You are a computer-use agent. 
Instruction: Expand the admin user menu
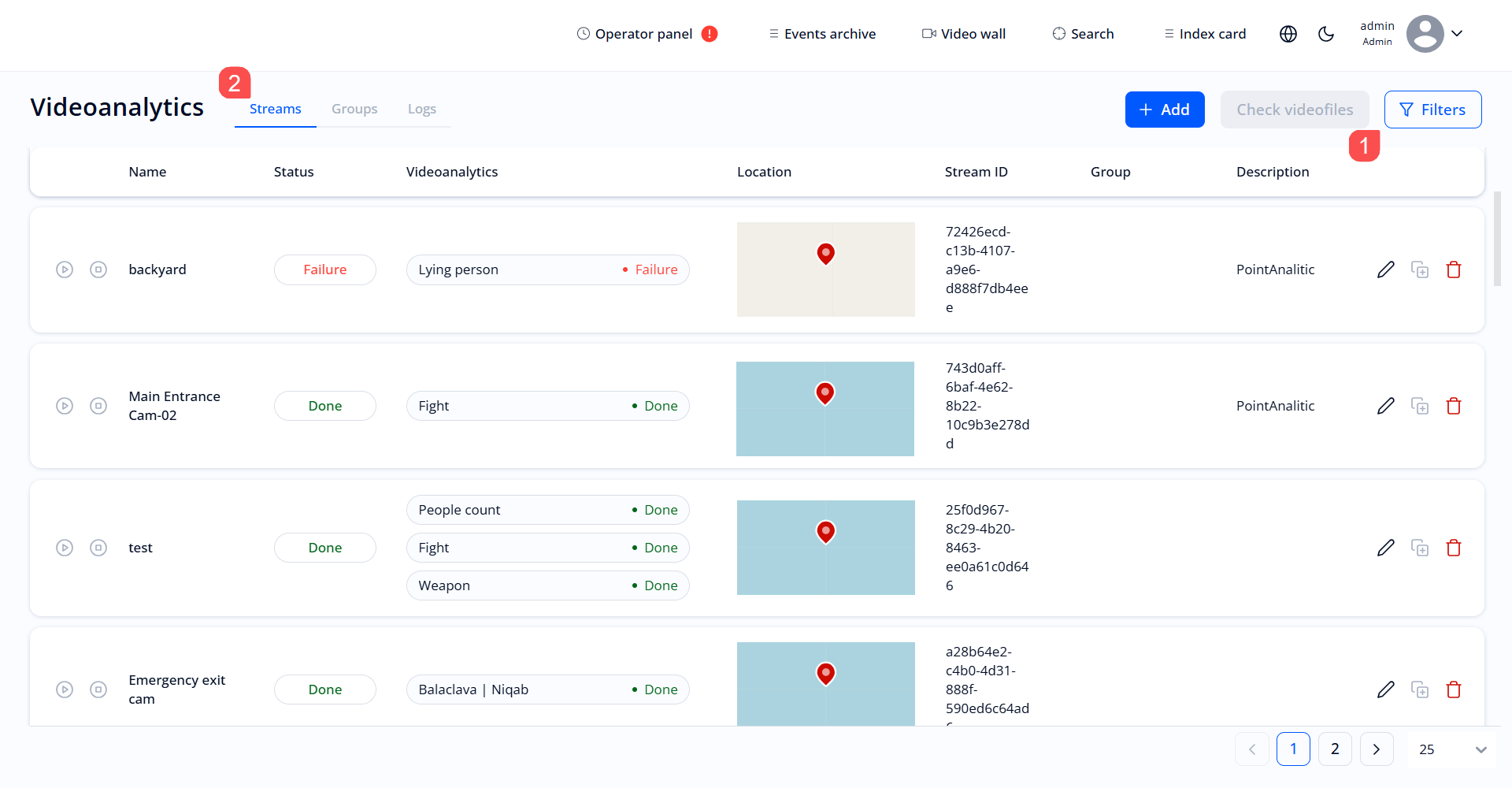point(1457,34)
